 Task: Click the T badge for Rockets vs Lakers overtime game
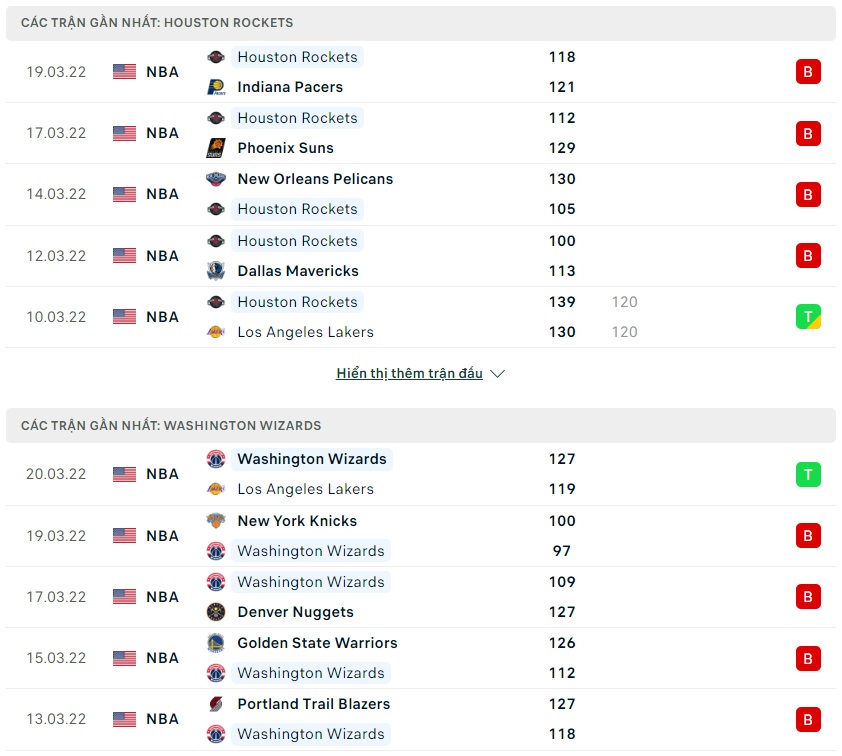click(808, 317)
